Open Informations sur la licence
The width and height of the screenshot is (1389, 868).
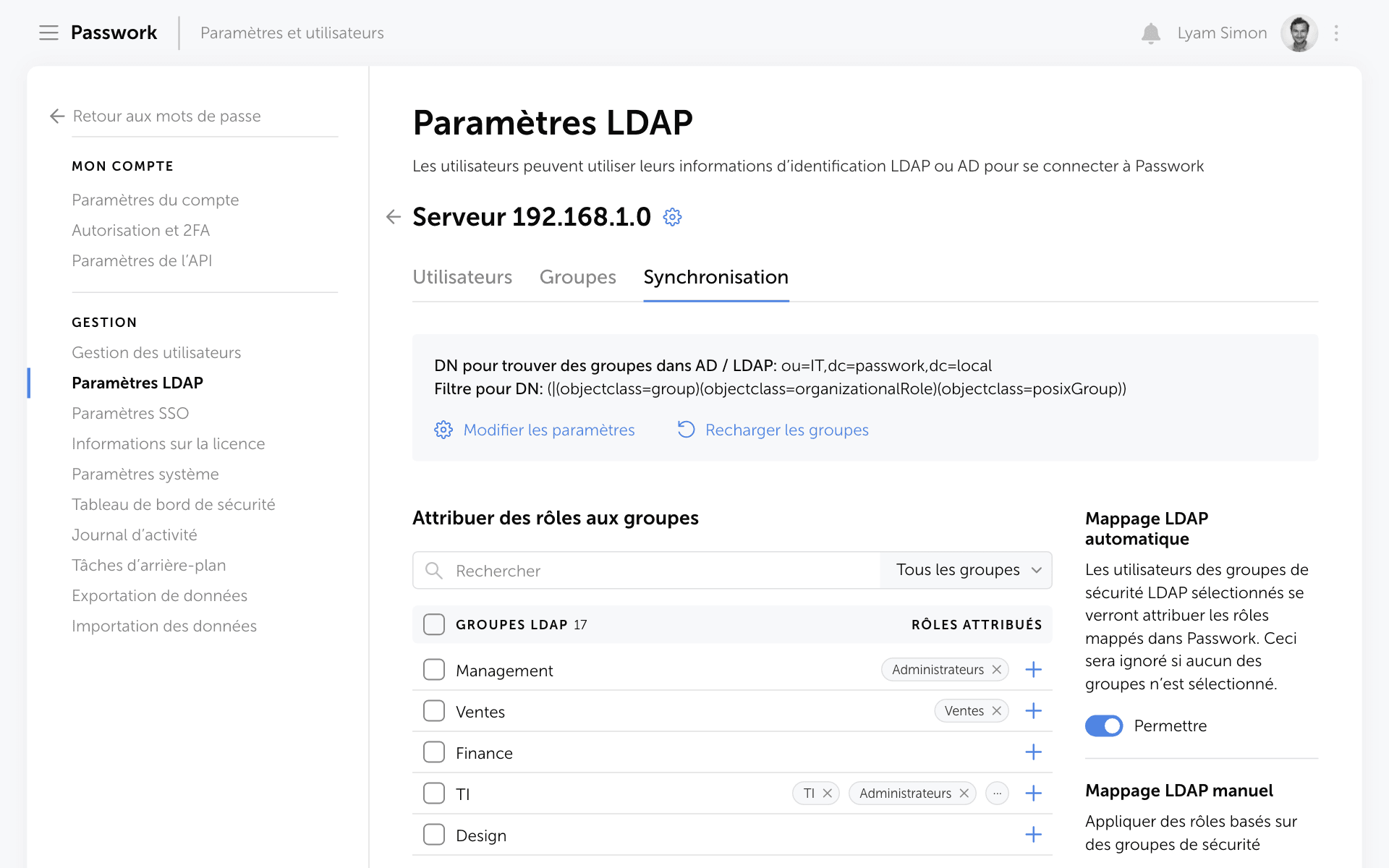(169, 443)
